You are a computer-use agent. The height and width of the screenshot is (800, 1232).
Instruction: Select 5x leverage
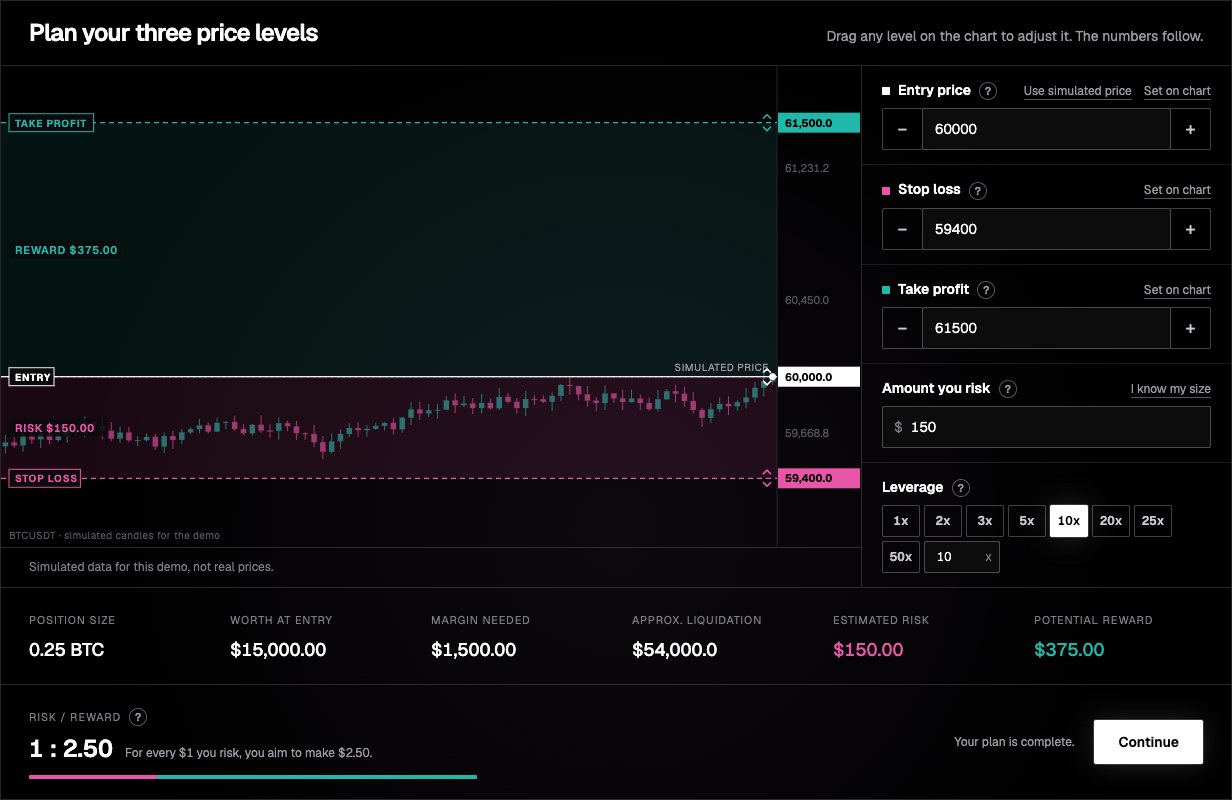tap(1027, 521)
